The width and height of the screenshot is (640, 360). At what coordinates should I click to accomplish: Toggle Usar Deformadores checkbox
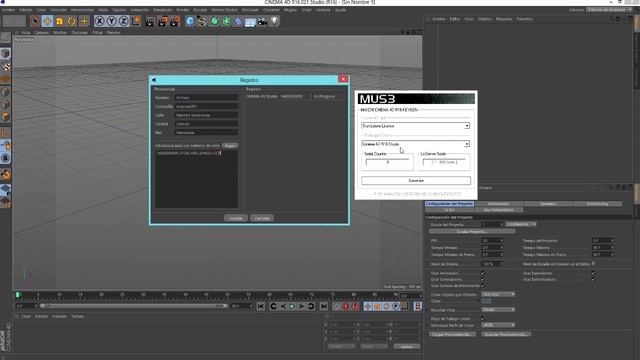click(593, 280)
